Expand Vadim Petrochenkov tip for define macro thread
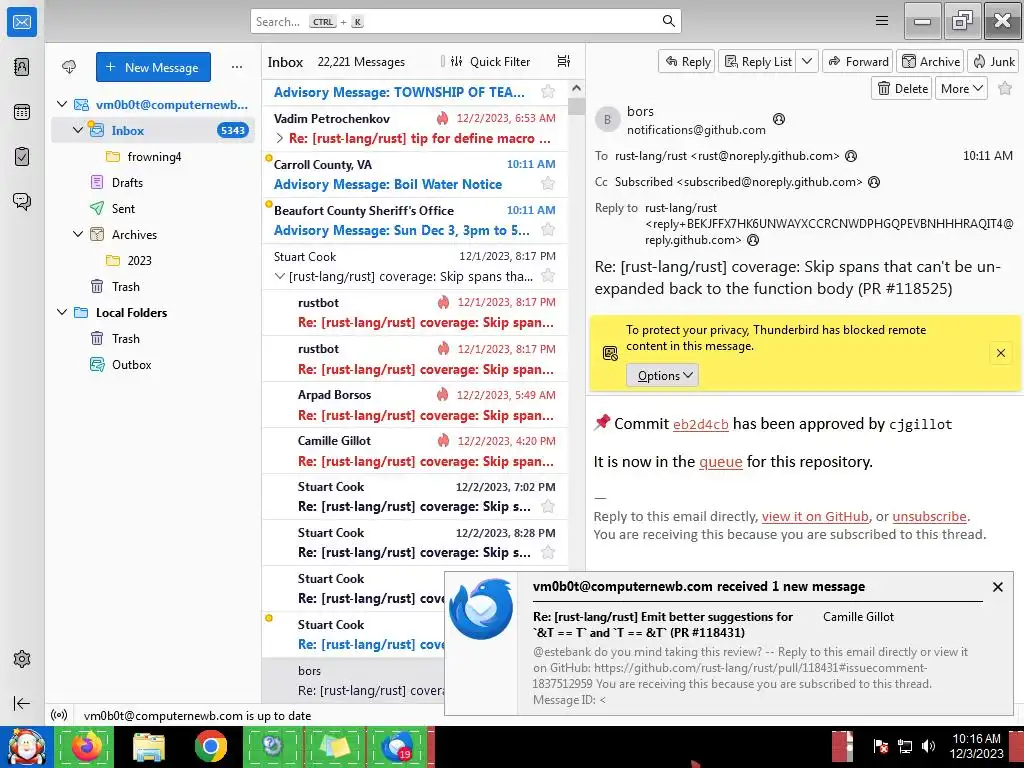Image resolution: width=1024 pixels, height=768 pixels. (x=280, y=138)
